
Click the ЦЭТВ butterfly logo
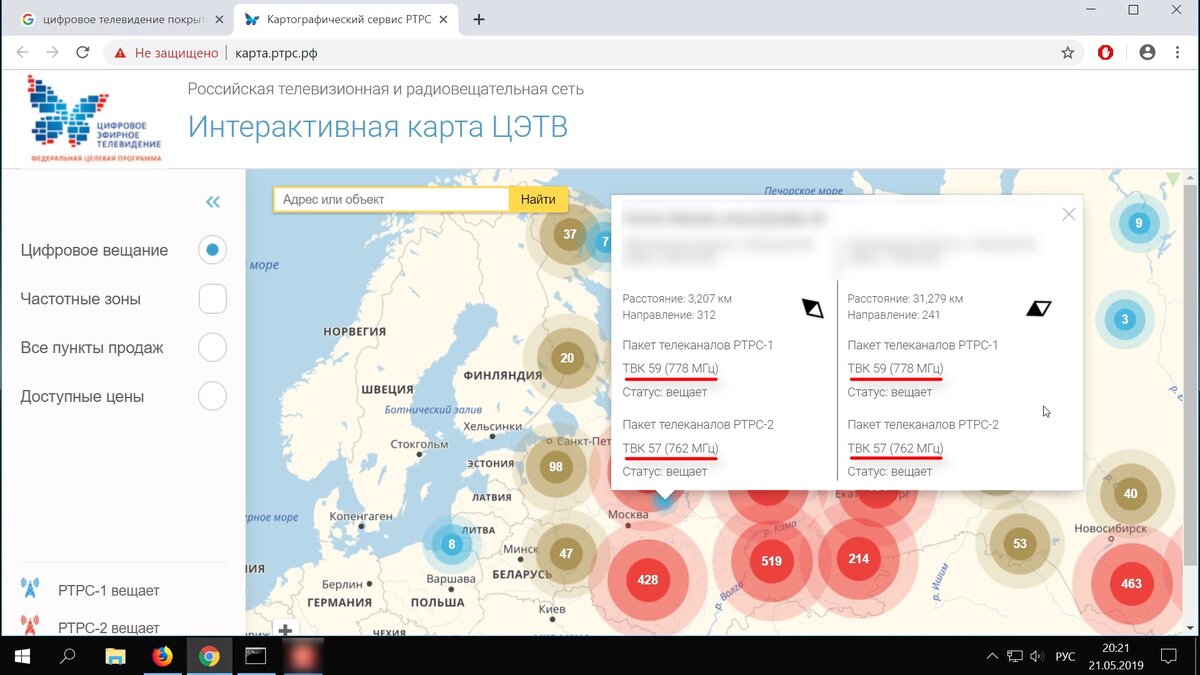pyautogui.click(x=93, y=118)
